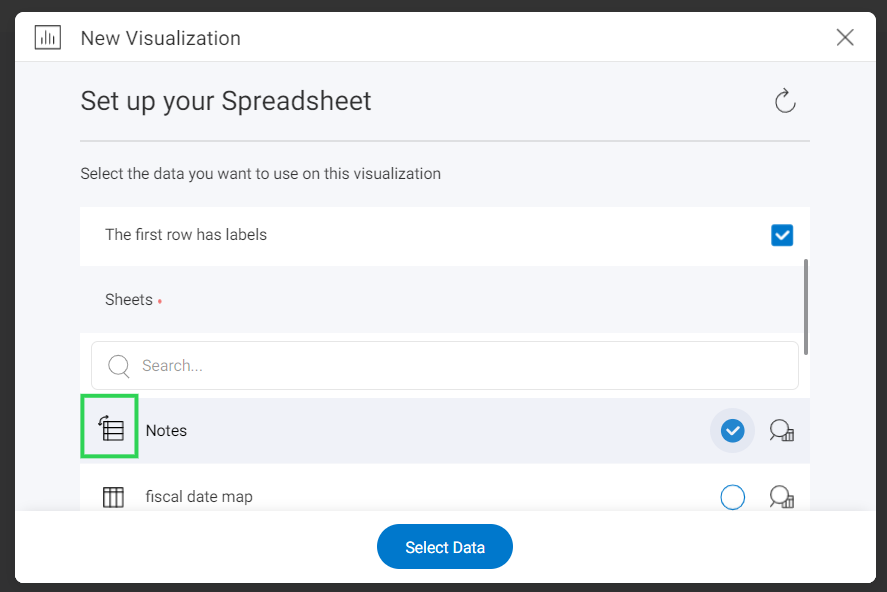Viewport: 887px width, 592px height.
Task: Uncheck the first row has labels checkbox
Action: click(x=782, y=235)
